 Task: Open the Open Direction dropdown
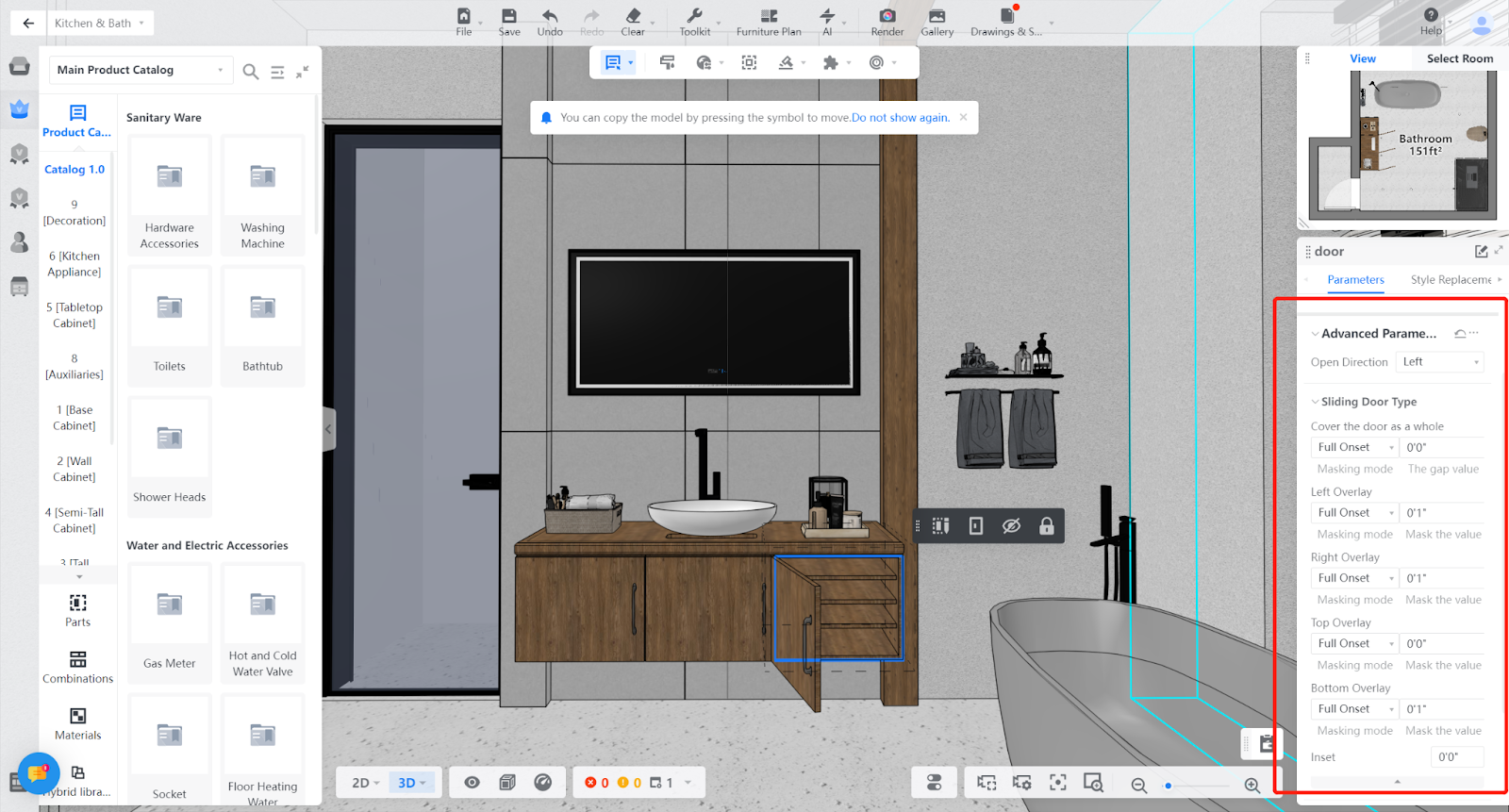click(1439, 362)
